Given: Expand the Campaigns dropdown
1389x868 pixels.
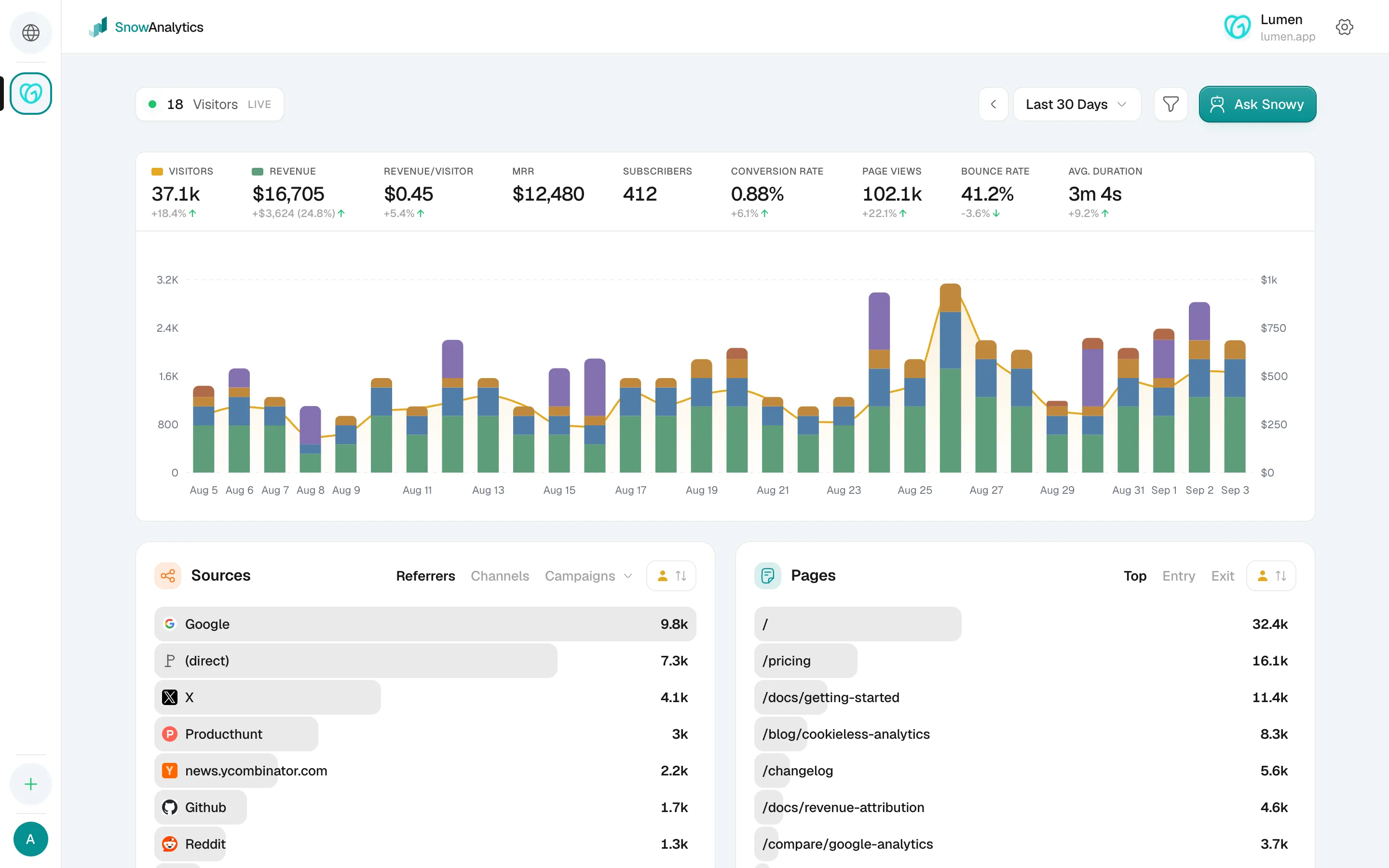Looking at the screenshot, I should tap(588, 576).
